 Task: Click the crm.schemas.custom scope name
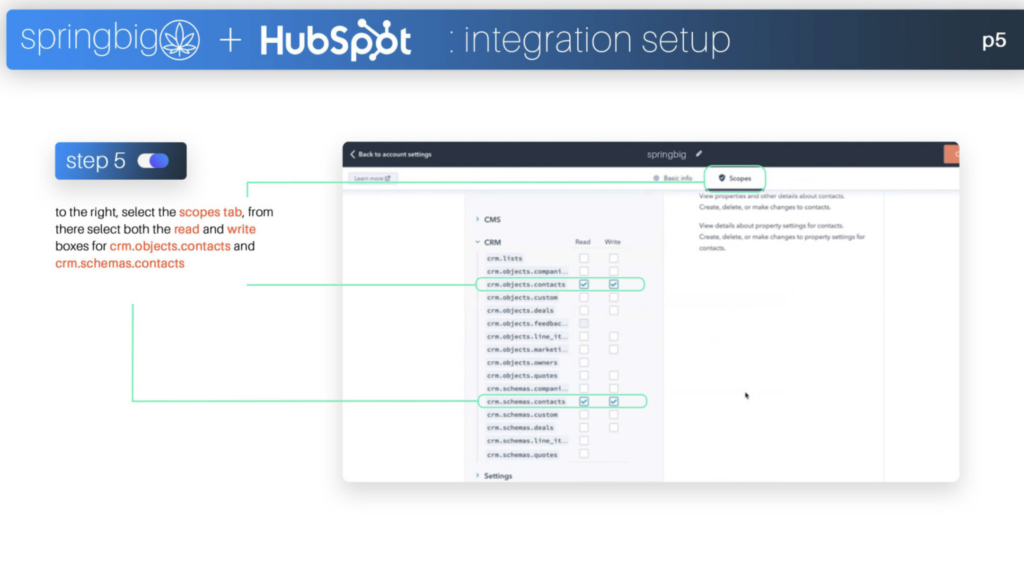click(x=522, y=415)
